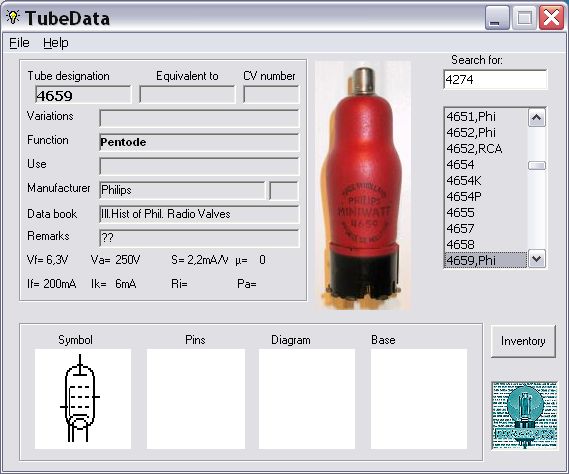Click the Remarks field showing ??
Image resolution: width=569 pixels, height=474 pixels.
199,238
